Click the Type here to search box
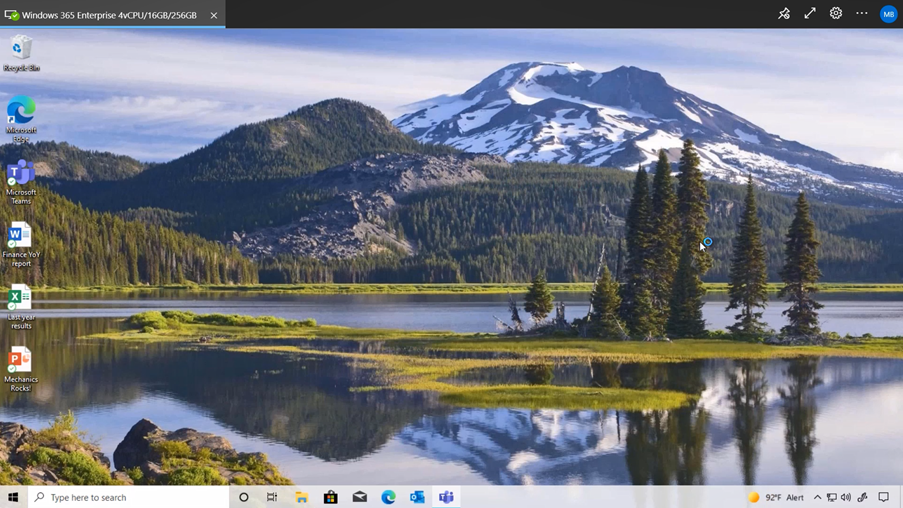This screenshot has height=508, width=903. [130, 497]
